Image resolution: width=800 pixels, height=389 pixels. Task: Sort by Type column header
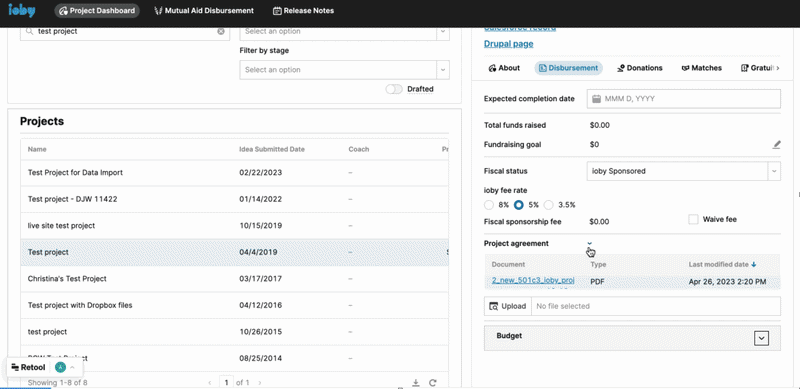598,264
